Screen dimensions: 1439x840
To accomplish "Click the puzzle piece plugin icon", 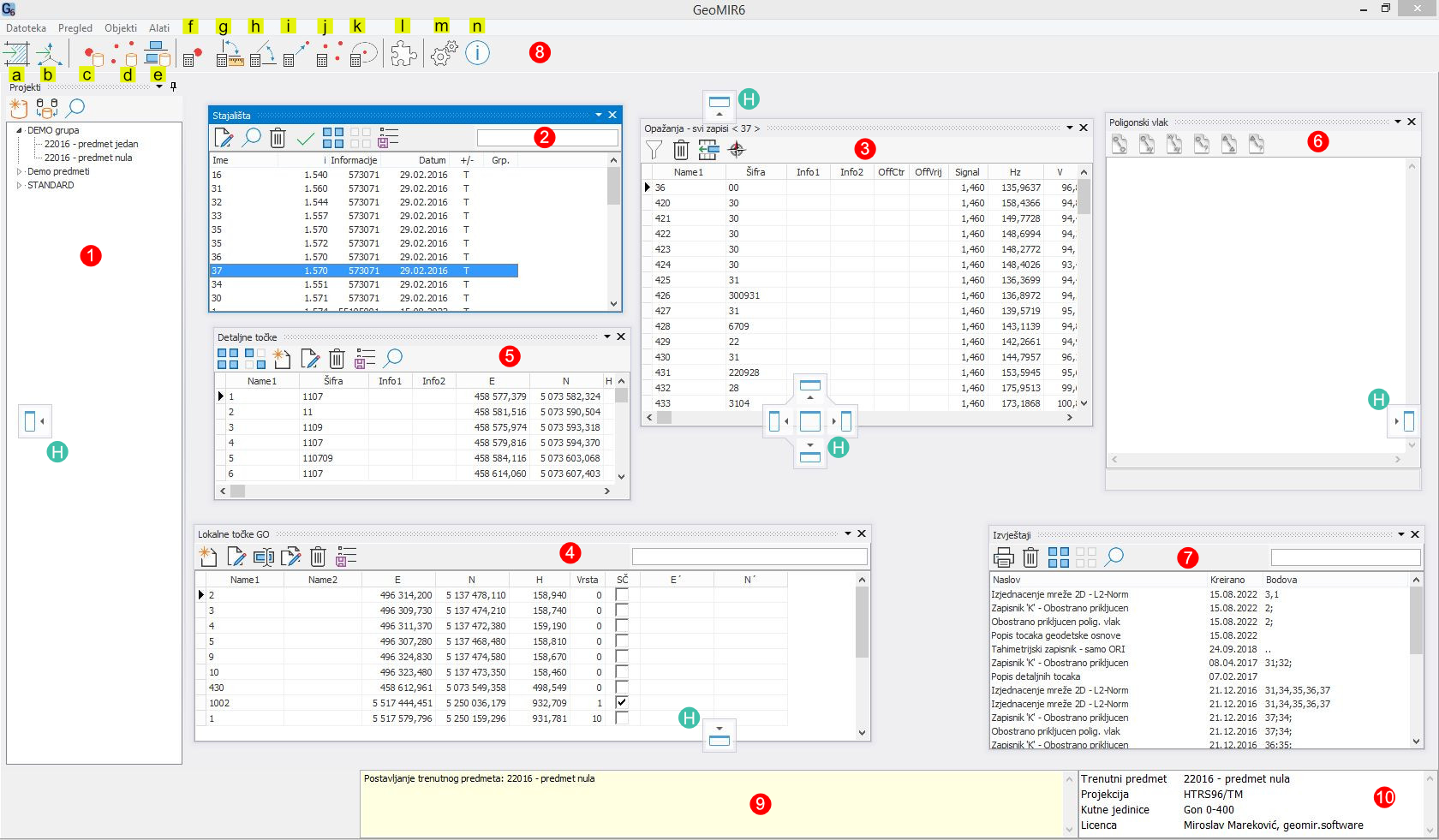I will (403, 54).
